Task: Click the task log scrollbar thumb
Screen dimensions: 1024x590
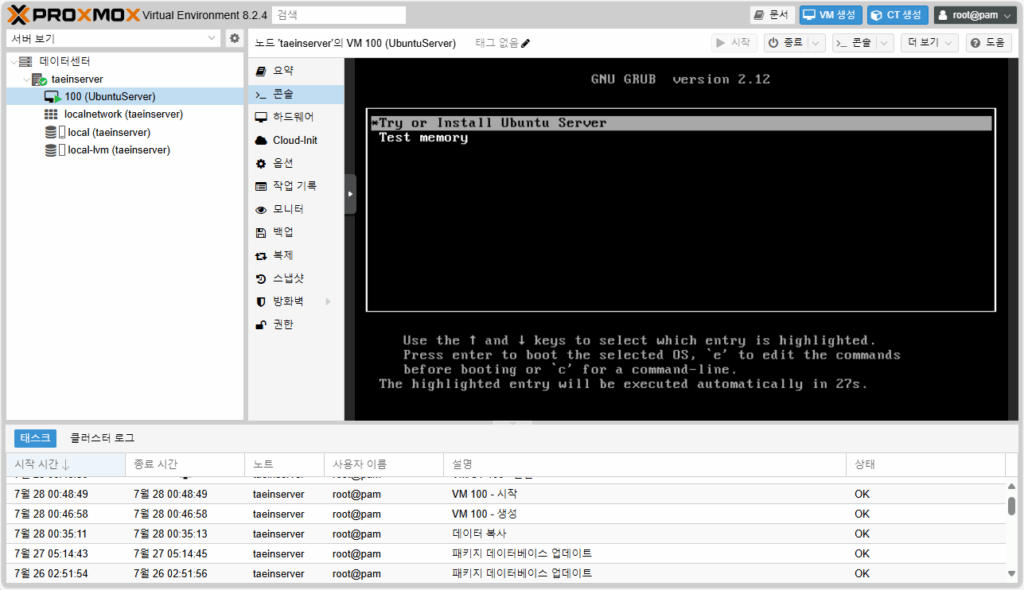Action: click(1012, 506)
